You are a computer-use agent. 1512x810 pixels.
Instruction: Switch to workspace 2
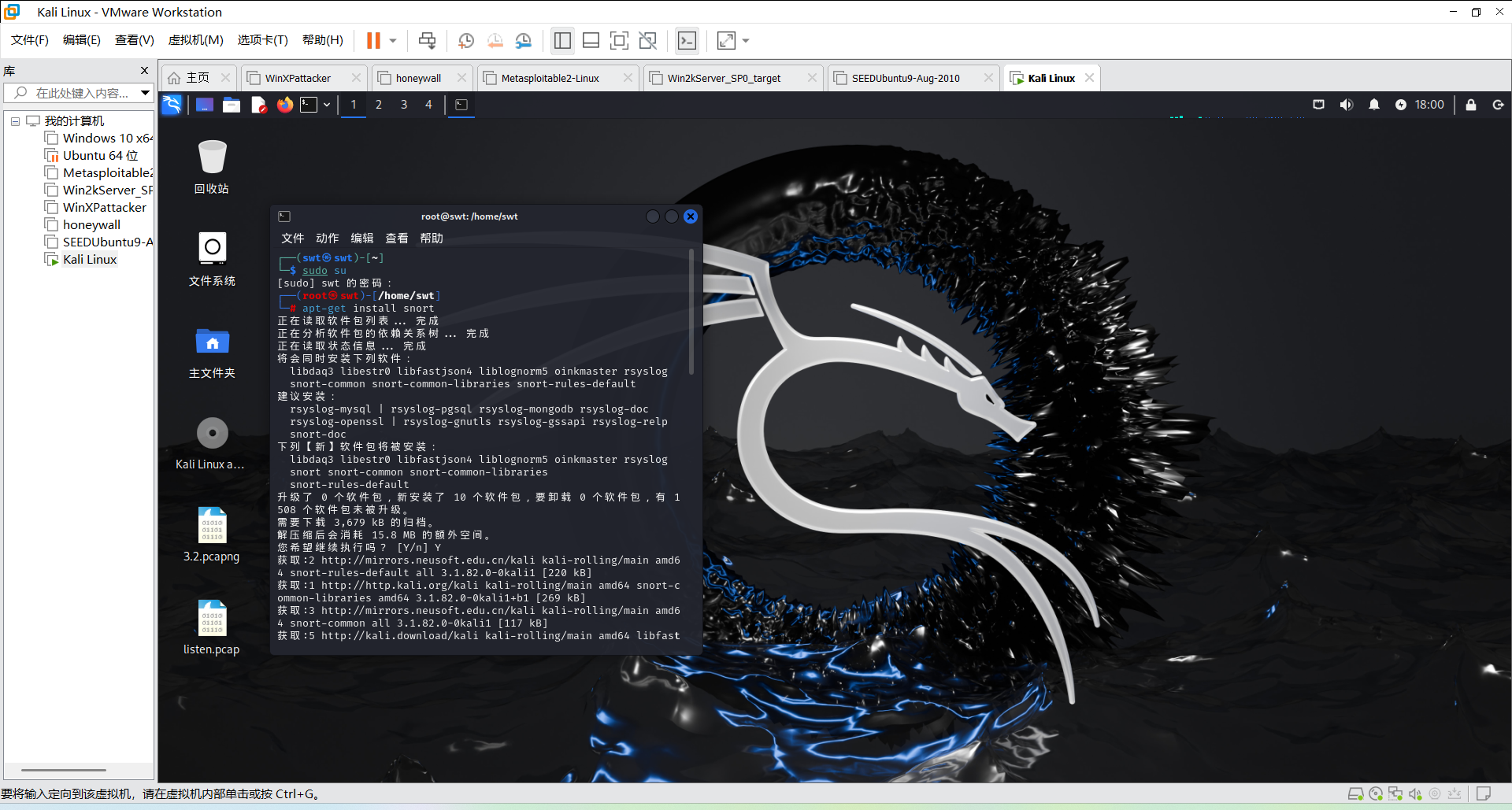(x=379, y=105)
